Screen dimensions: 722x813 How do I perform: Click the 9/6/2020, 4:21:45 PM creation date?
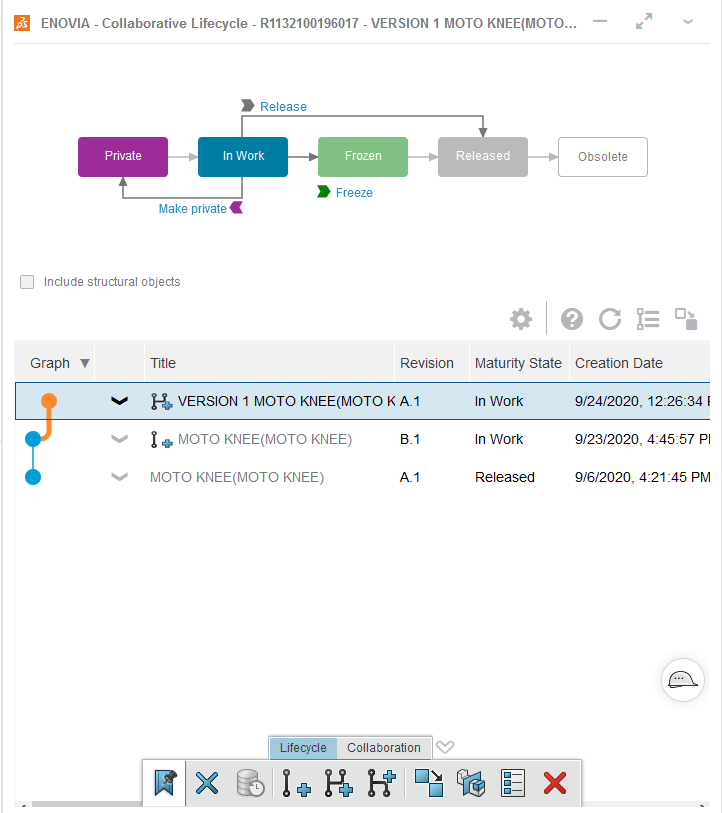642,477
